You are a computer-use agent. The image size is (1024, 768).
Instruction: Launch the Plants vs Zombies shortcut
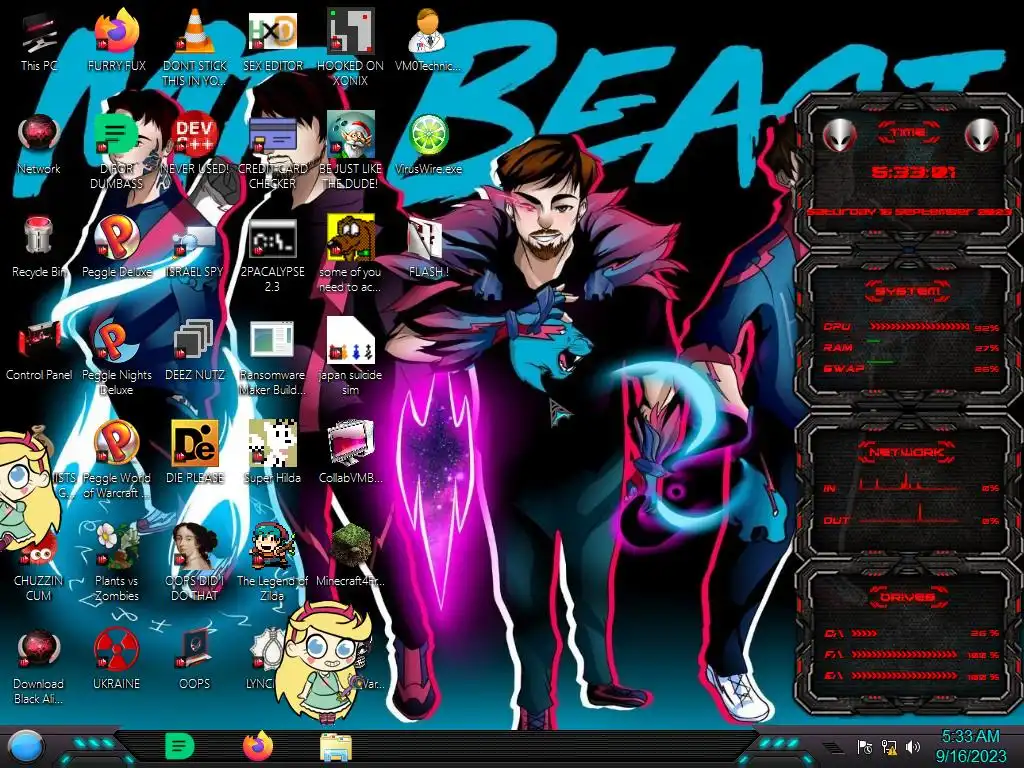pos(117,546)
